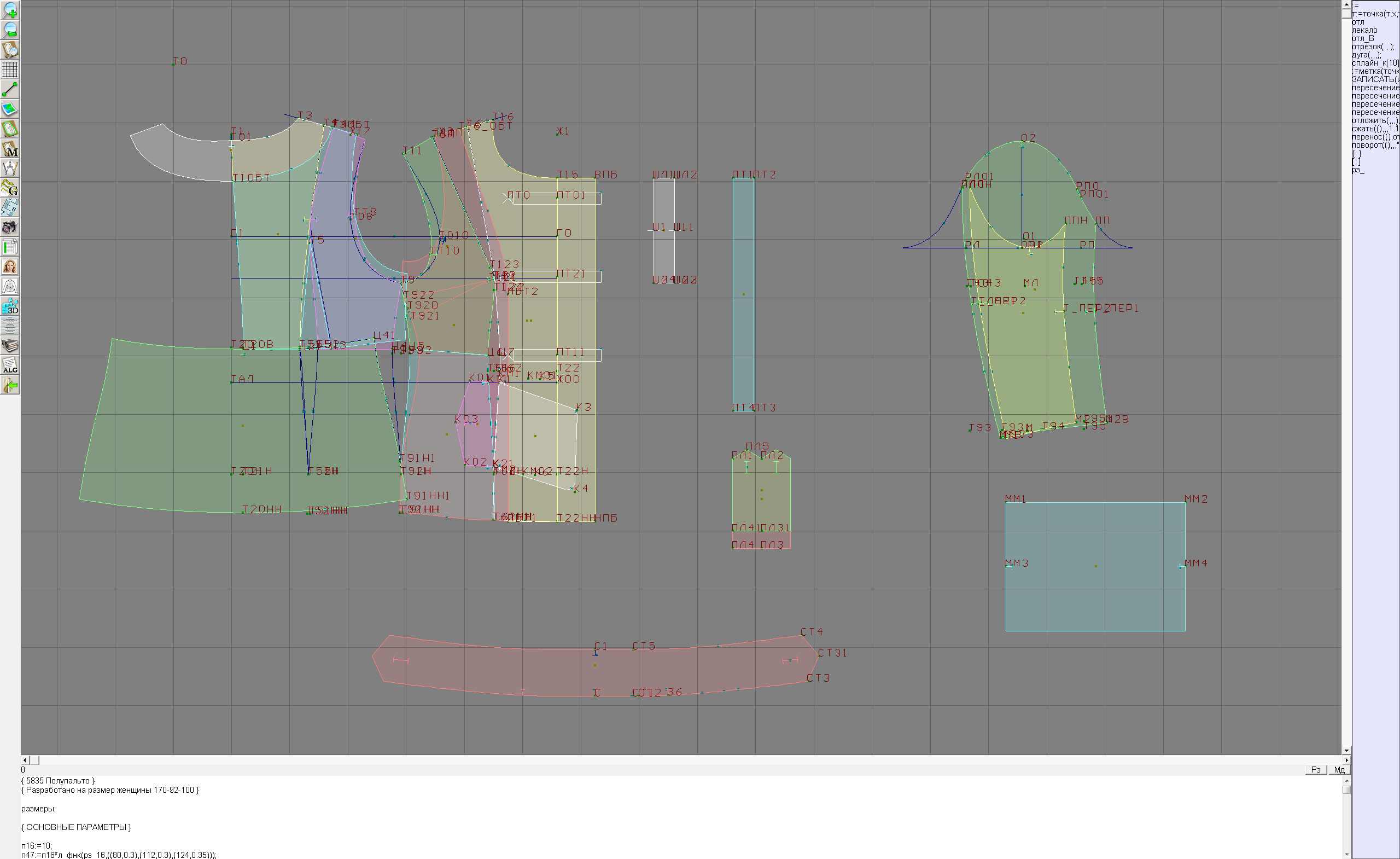Toggle the grid display icon
The width and height of the screenshot is (1400, 859).
click(x=10, y=69)
